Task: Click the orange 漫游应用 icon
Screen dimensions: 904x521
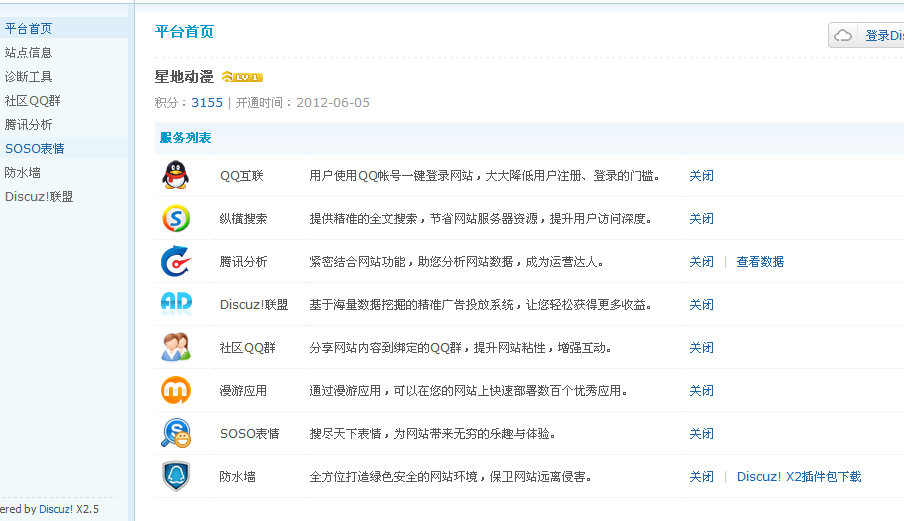Action: 176,390
